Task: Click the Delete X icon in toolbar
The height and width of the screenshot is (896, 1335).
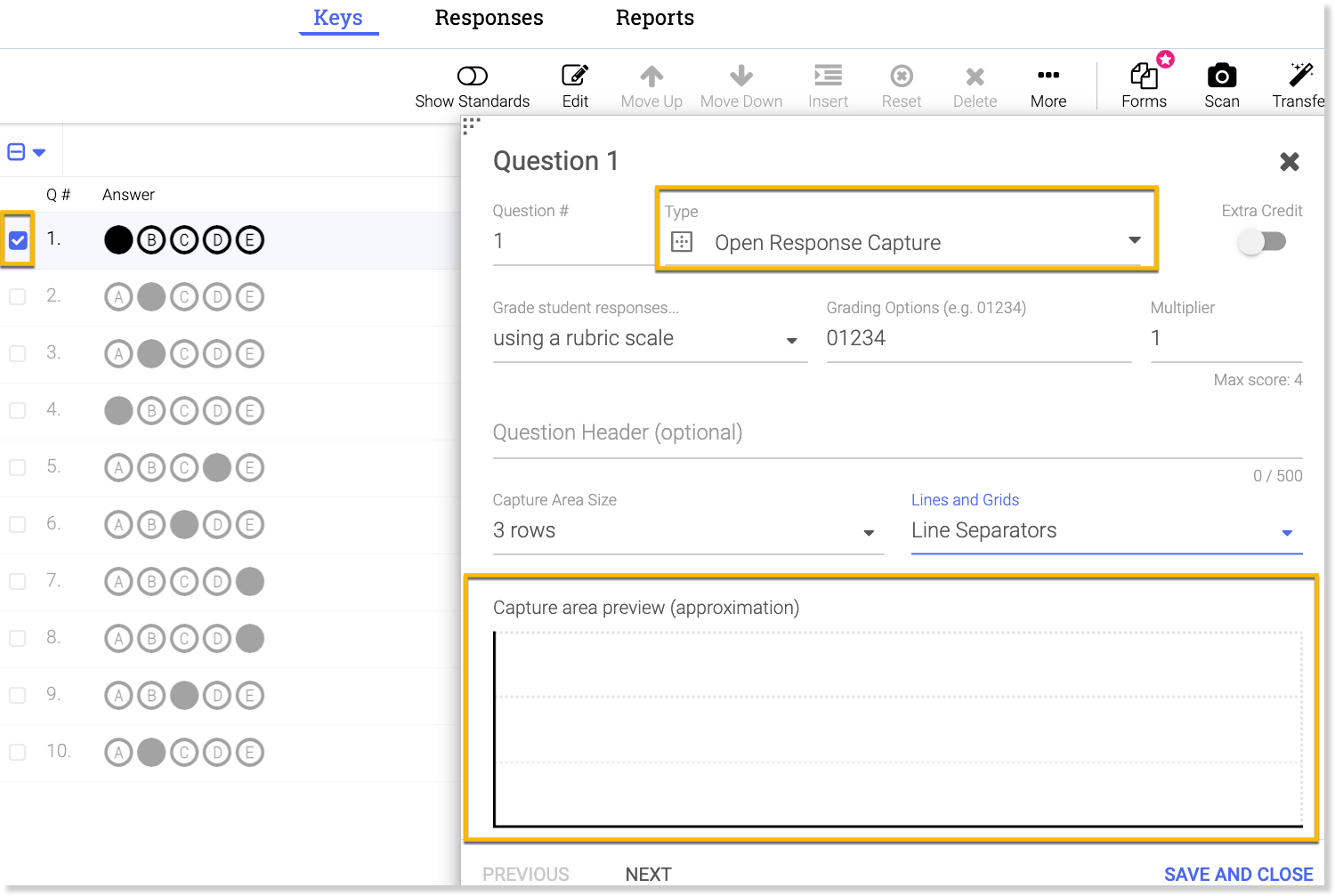Action: pos(975,77)
